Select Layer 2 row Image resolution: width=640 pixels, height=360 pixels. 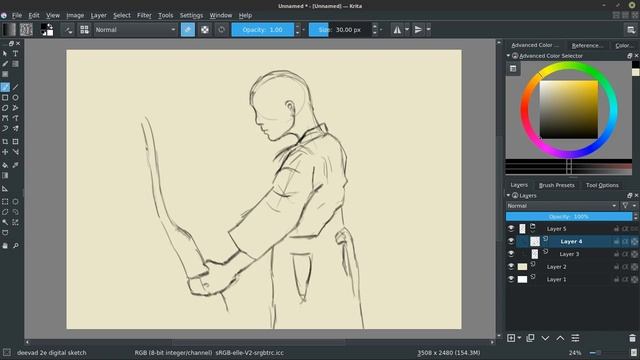[x=573, y=267]
